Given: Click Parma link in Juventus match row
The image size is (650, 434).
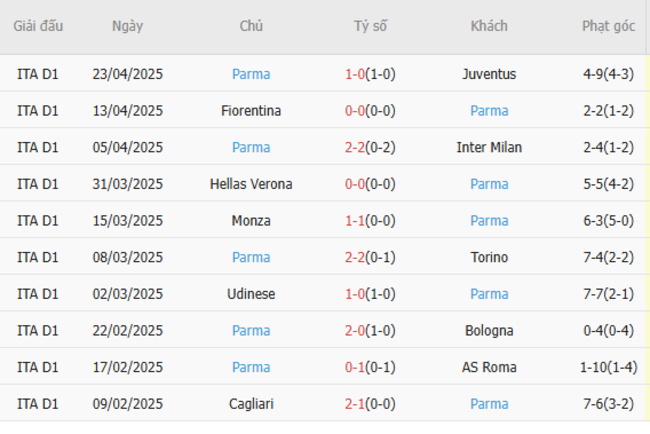Looking at the screenshot, I should [251, 74].
